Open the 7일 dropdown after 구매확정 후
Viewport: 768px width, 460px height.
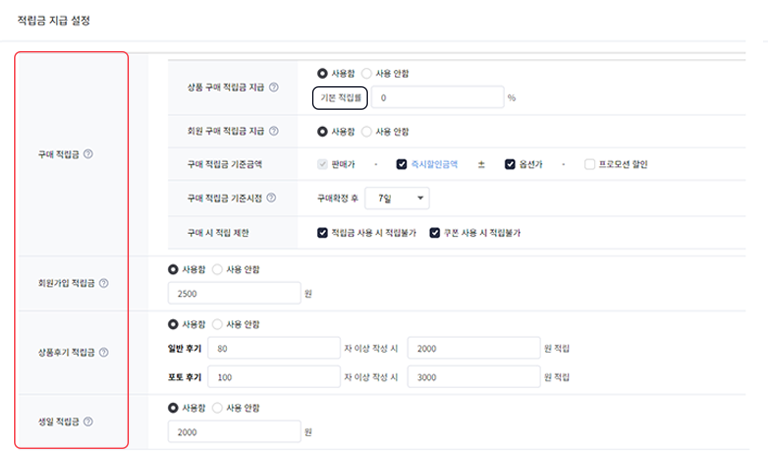pyautogui.click(x=397, y=198)
